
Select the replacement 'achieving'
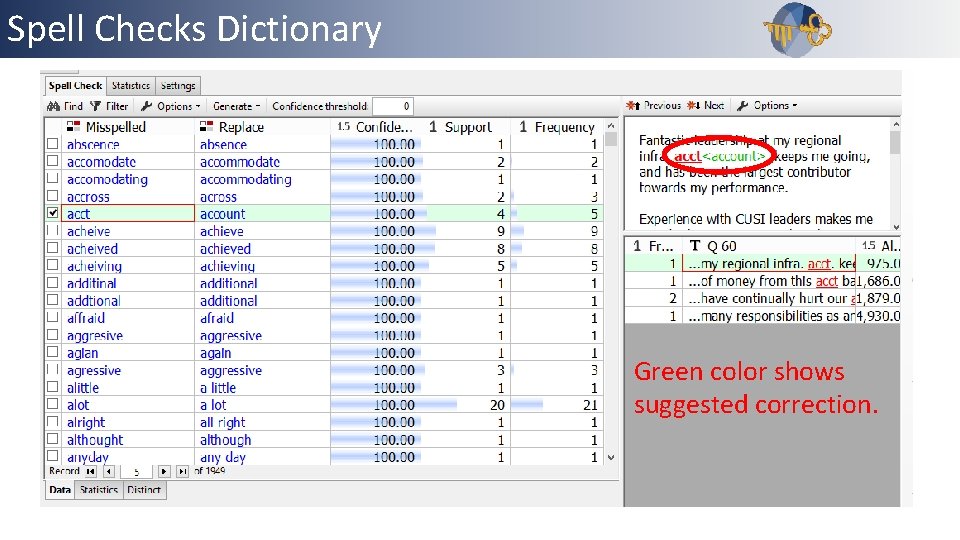pos(227,266)
